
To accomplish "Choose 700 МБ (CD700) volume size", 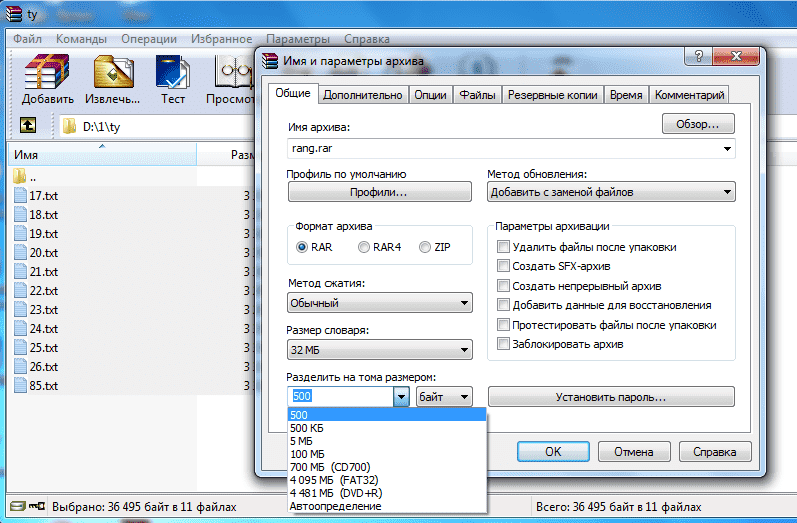I will click(387, 467).
